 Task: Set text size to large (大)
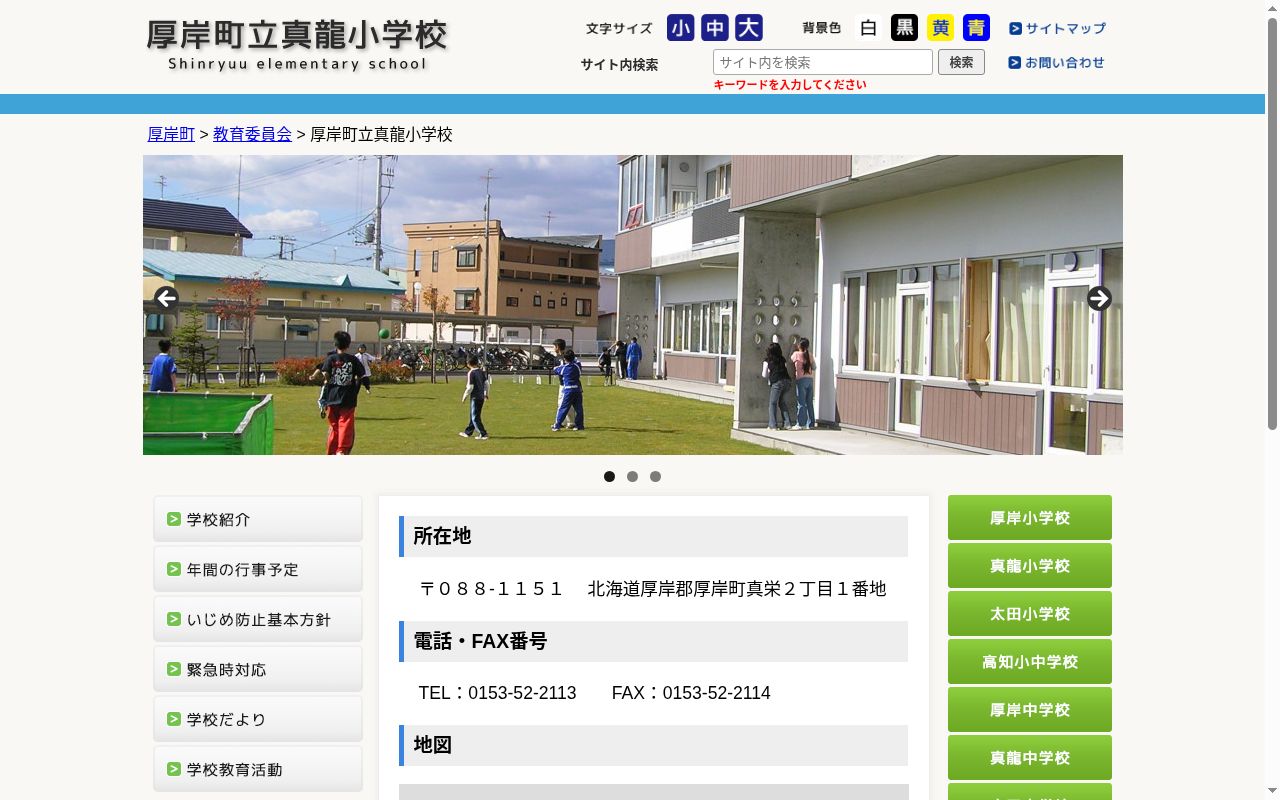(x=749, y=28)
